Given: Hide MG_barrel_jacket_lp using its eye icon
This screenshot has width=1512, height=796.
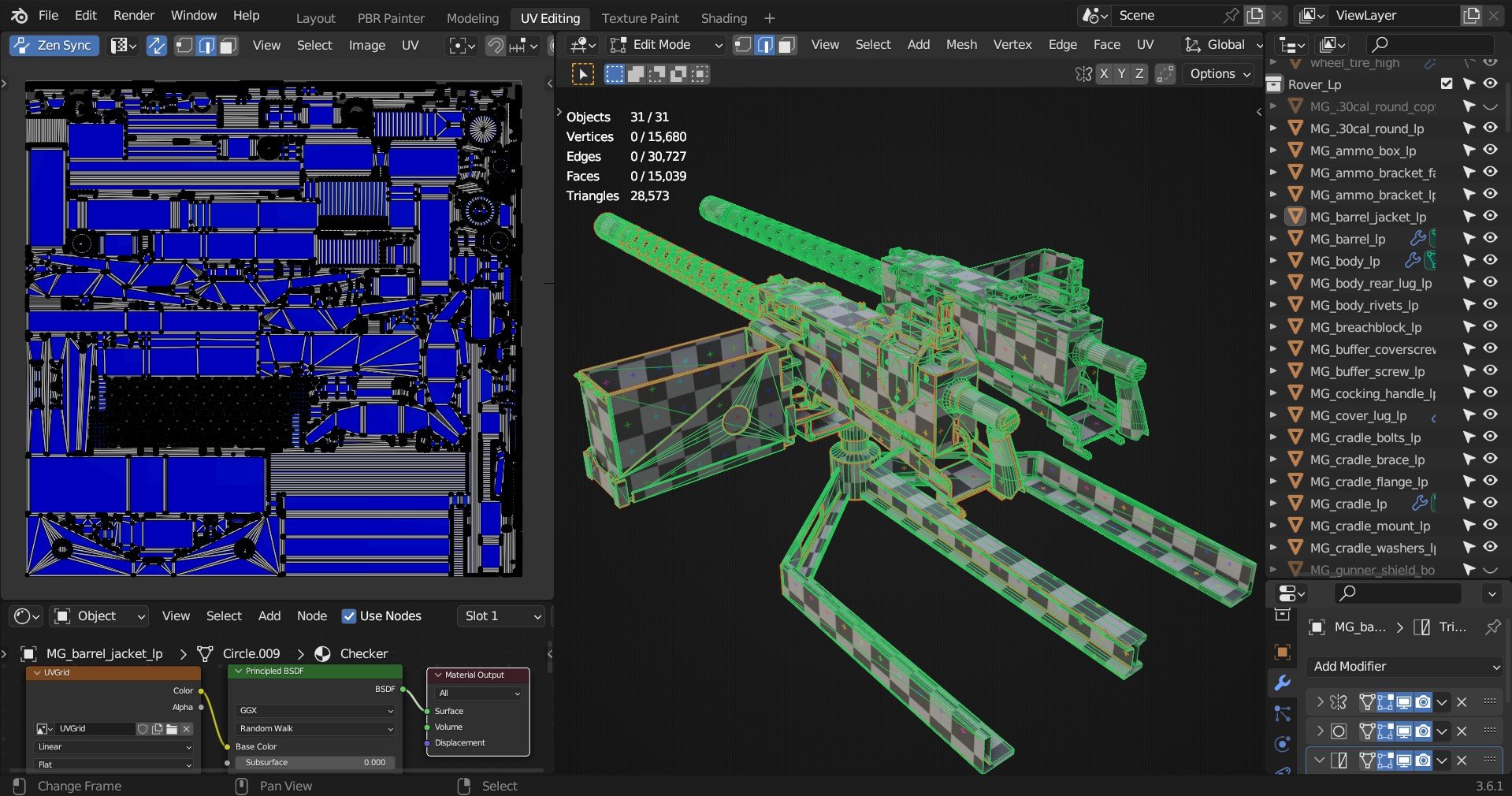Looking at the screenshot, I should point(1490,216).
